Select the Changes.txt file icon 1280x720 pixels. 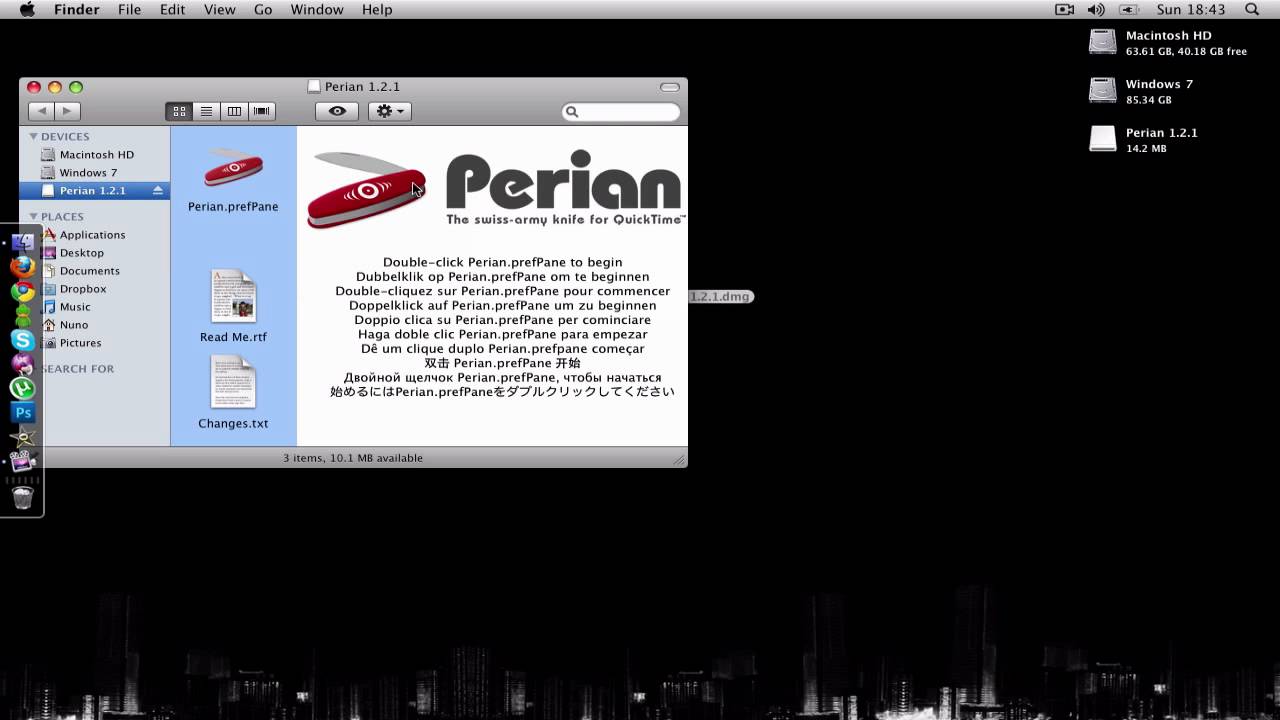coord(233,382)
